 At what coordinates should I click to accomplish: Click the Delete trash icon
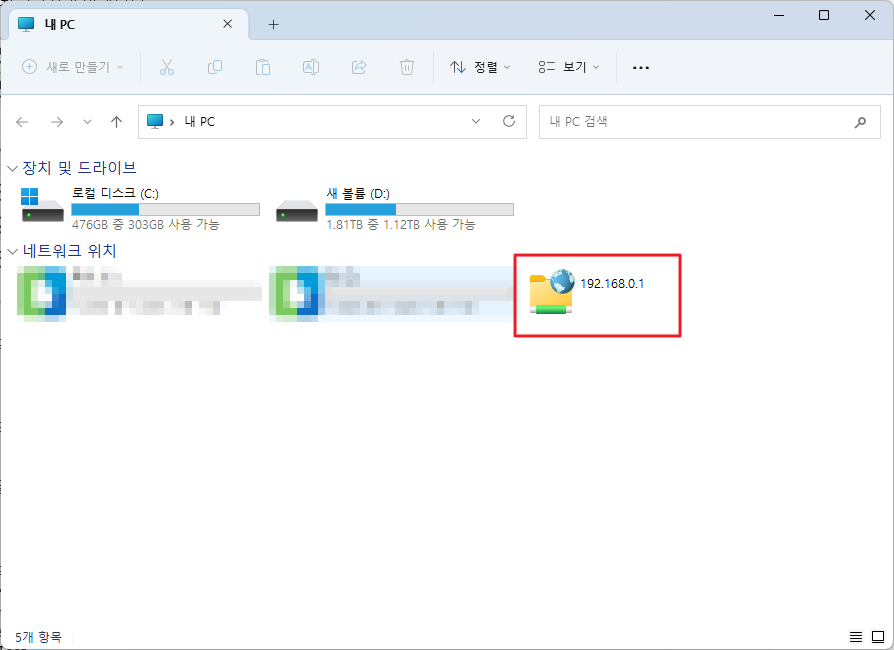[406, 67]
